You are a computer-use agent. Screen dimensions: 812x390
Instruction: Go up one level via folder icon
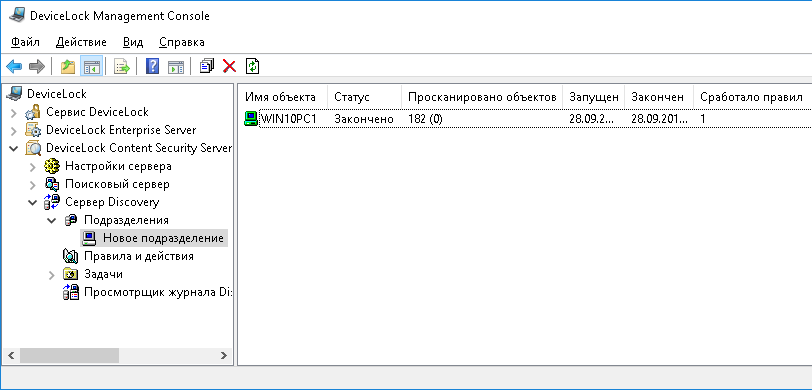(68, 66)
